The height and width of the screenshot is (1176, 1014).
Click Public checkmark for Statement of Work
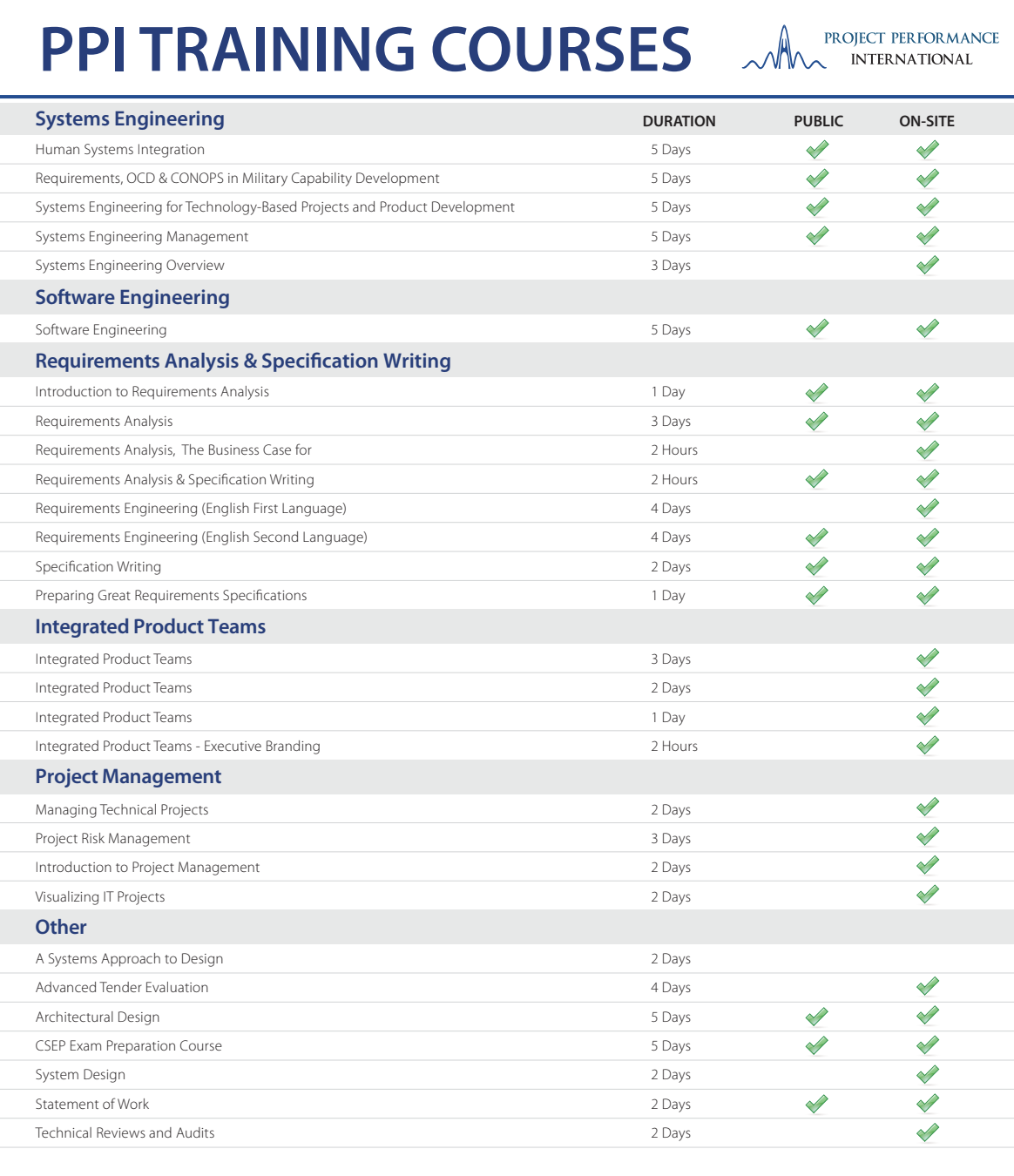(817, 1104)
